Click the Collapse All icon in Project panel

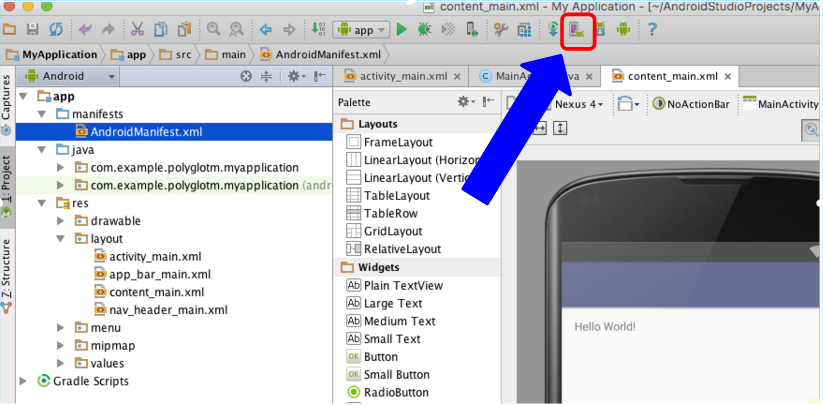(266, 77)
